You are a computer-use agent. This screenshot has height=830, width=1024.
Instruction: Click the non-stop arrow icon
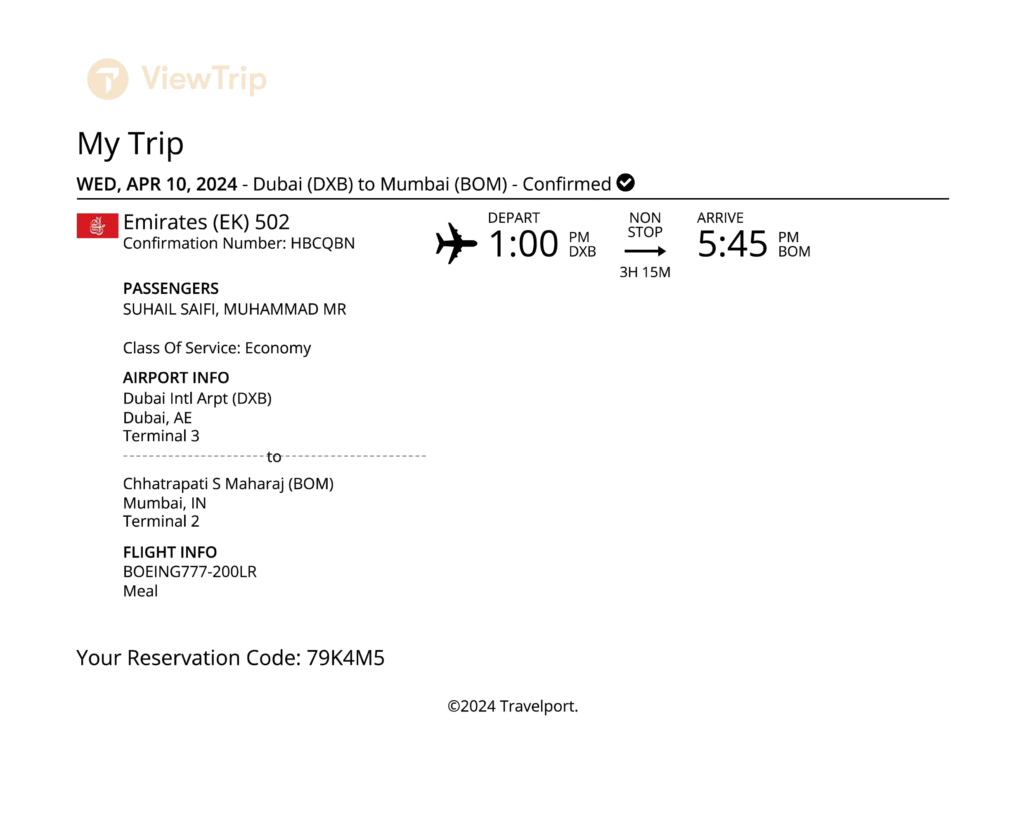[645, 251]
